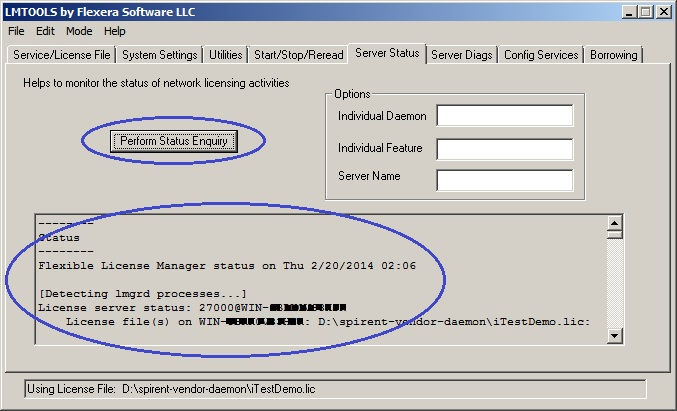Open the Edit menu
Viewport: 677px width, 411px height.
tap(46, 31)
